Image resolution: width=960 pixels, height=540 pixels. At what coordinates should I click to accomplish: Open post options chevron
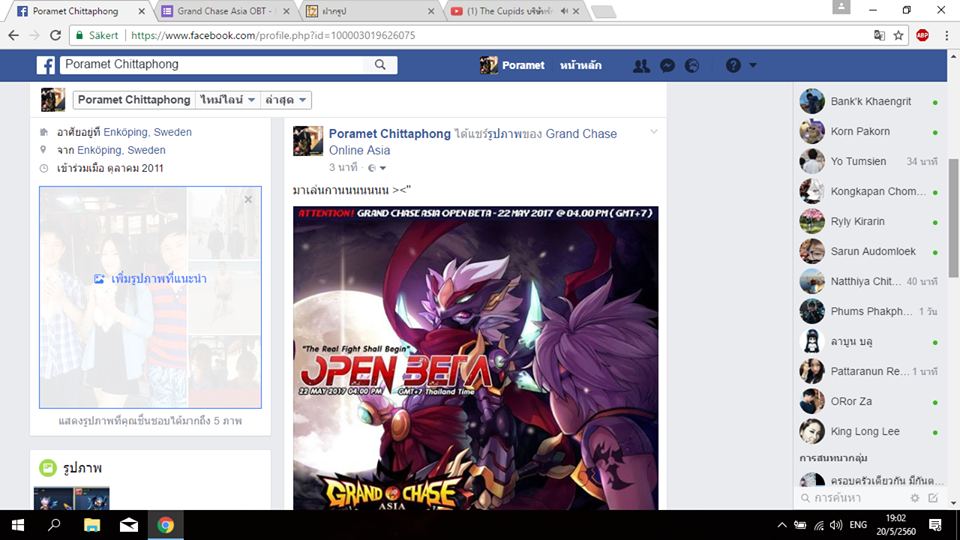pyautogui.click(x=654, y=132)
